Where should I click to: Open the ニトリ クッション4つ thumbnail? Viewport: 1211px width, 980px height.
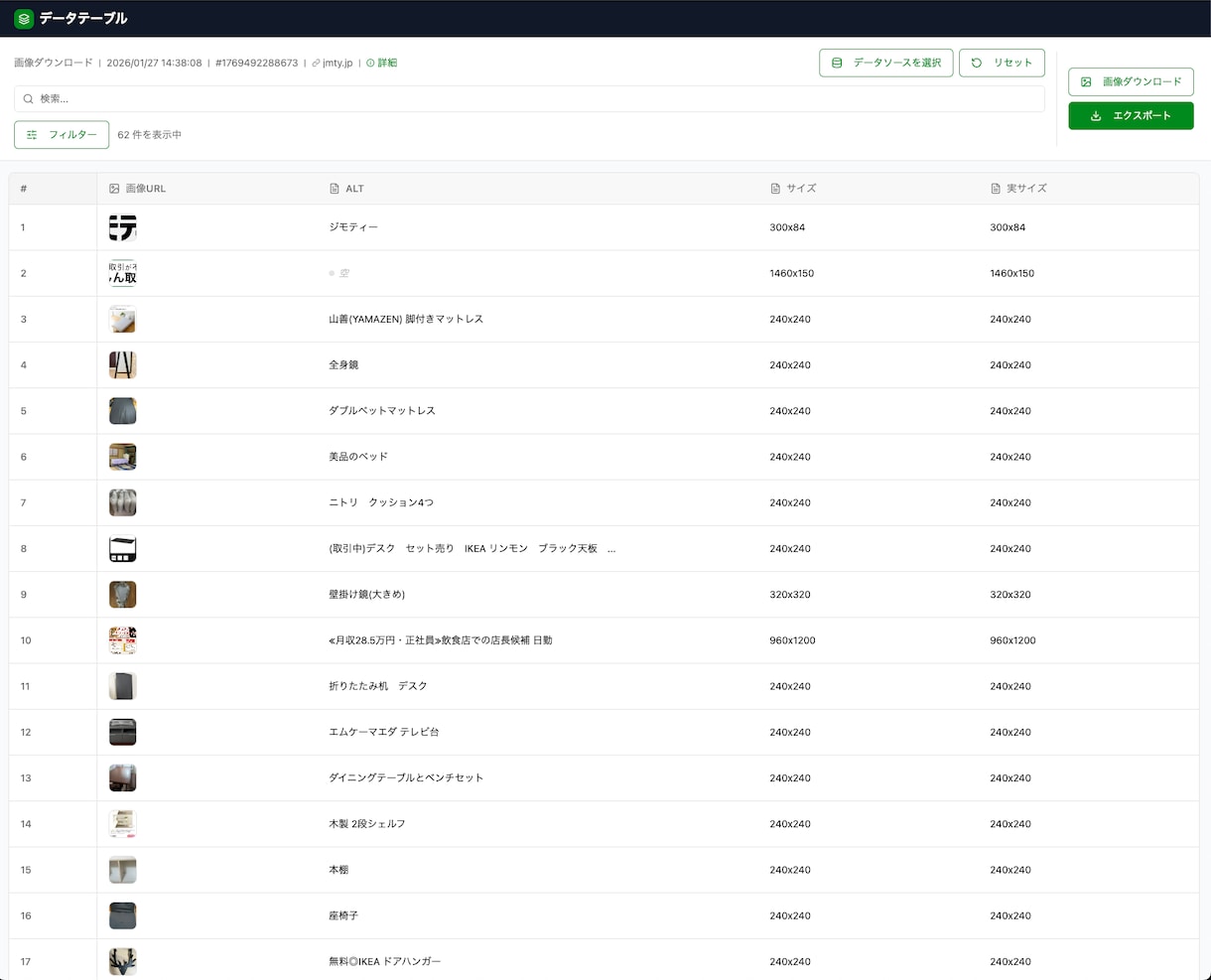coord(122,502)
